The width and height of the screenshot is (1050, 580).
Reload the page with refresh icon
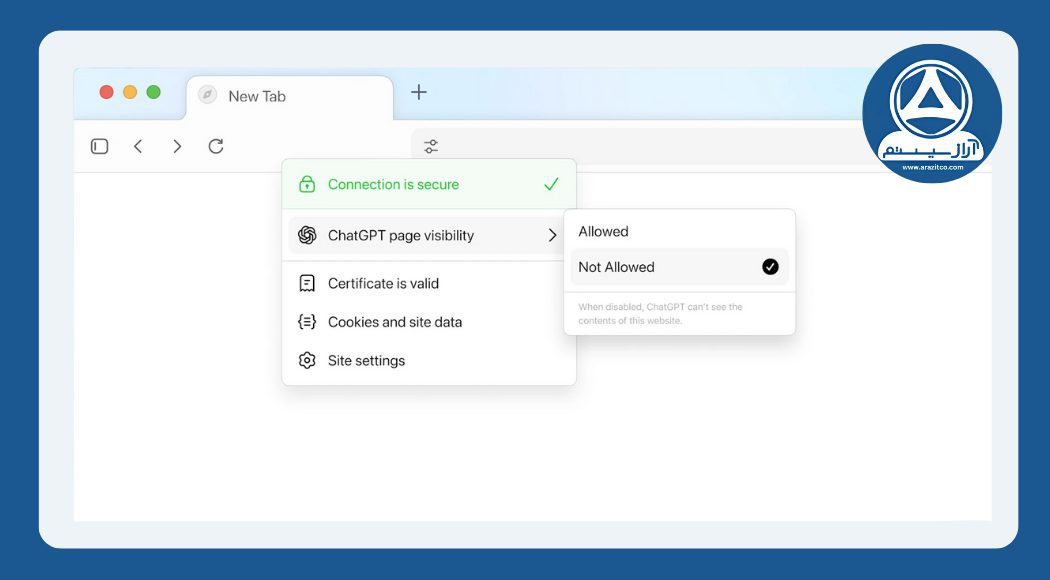click(x=216, y=146)
